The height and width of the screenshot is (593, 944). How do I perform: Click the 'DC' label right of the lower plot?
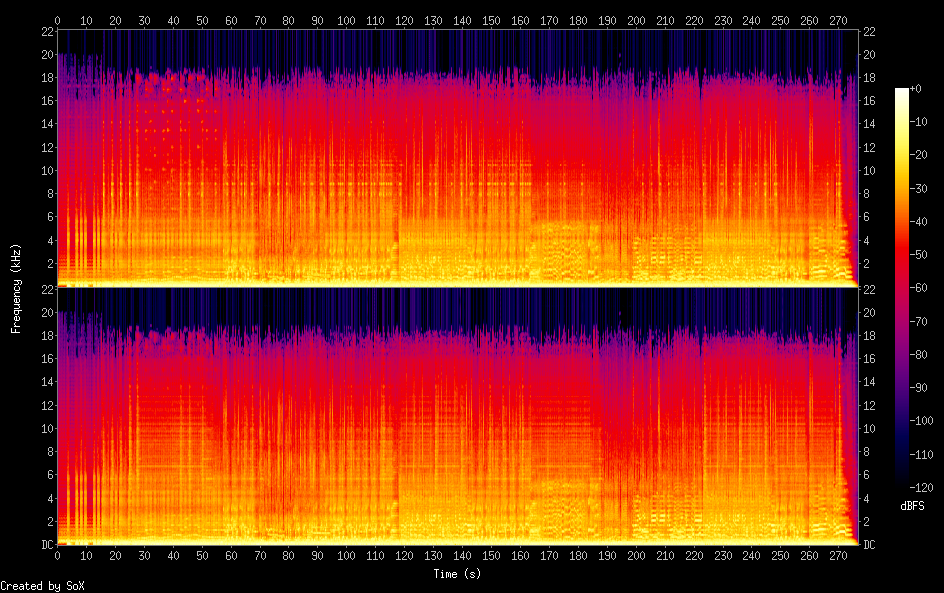(869, 545)
